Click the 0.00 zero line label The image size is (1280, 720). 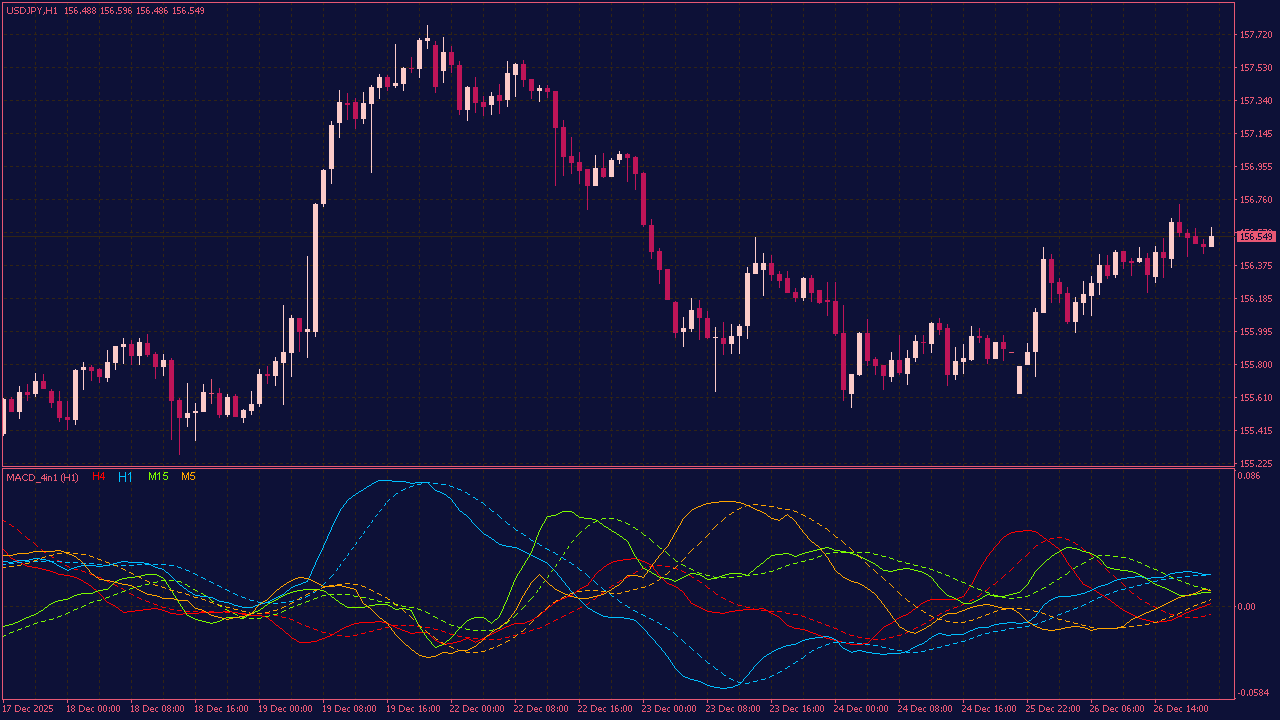coord(1247,607)
